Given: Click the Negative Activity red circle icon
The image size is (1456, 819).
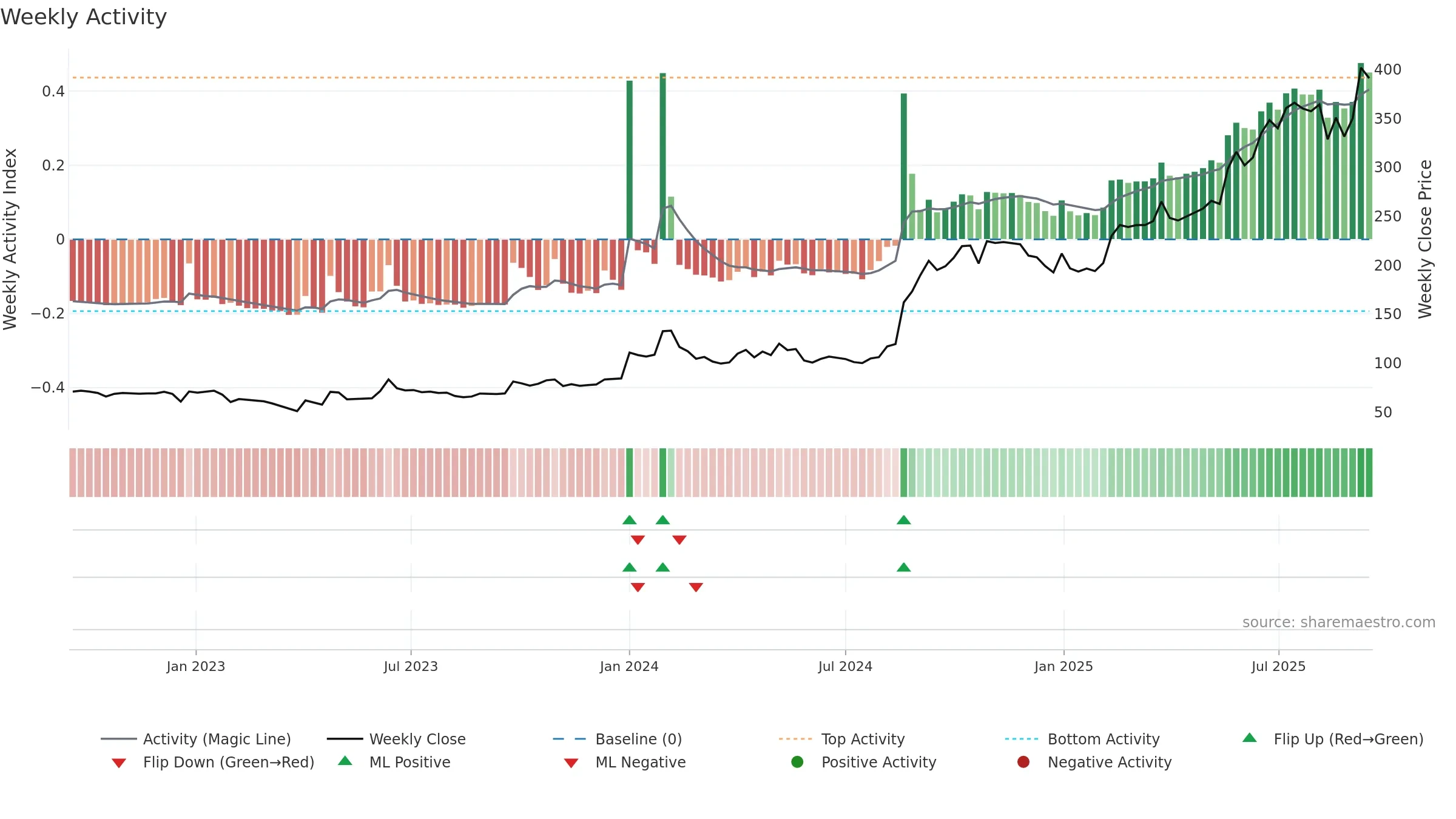Looking at the screenshot, I should (1023, 762).
